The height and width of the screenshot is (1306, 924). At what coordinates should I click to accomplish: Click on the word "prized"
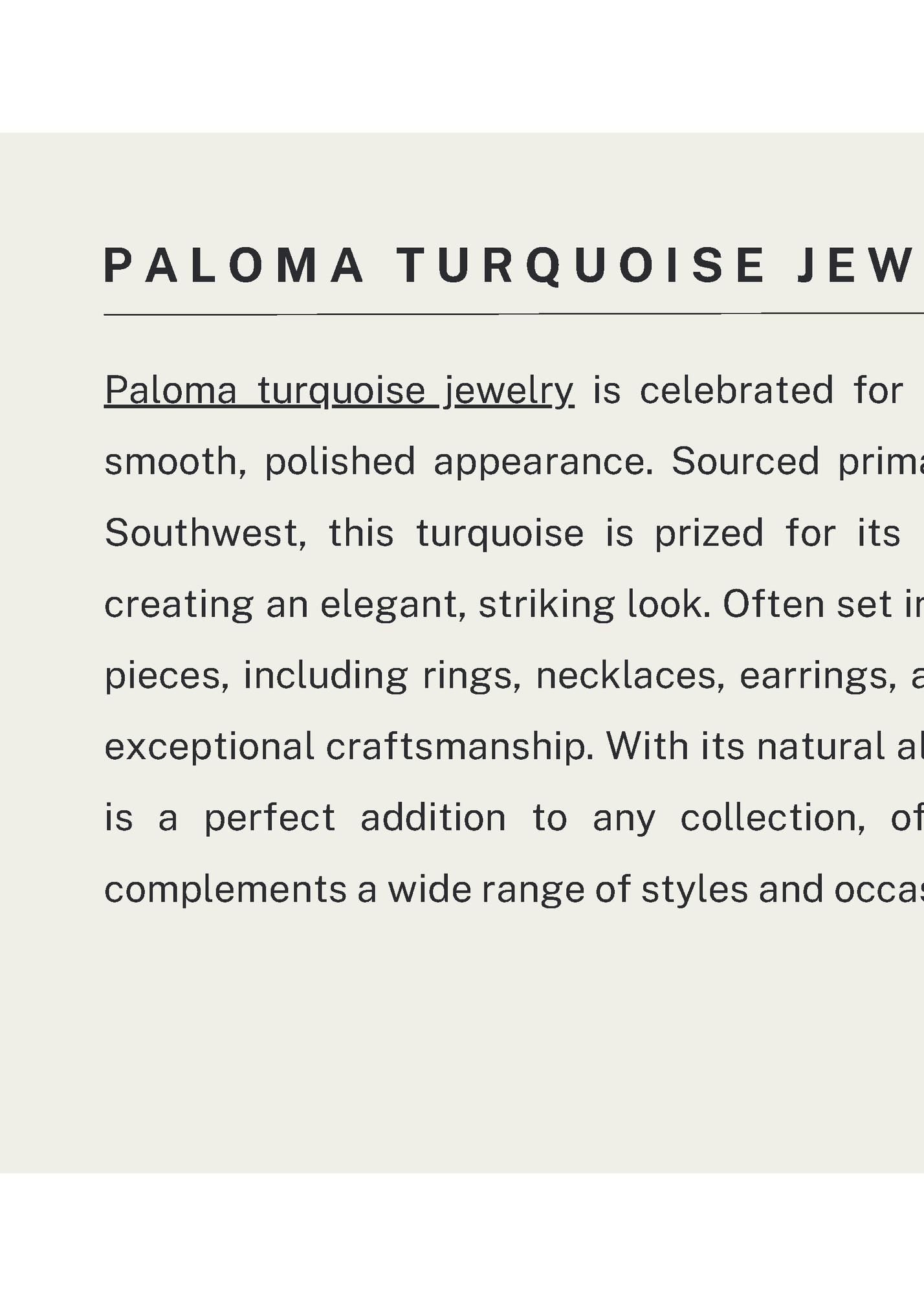pyautogui.click(x=709, y=533)
